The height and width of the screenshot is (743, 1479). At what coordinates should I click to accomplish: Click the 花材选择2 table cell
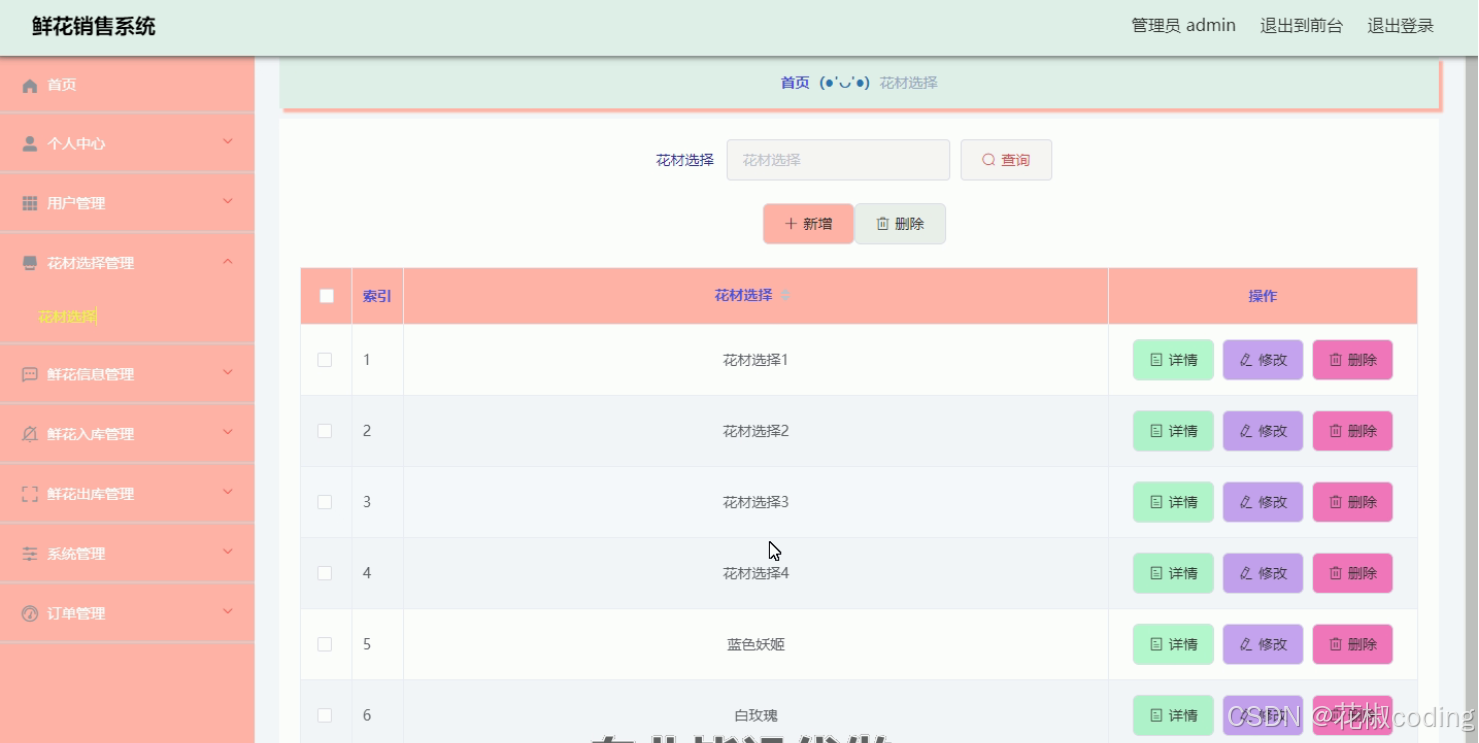pyautogui.click(x=756, y=431)
